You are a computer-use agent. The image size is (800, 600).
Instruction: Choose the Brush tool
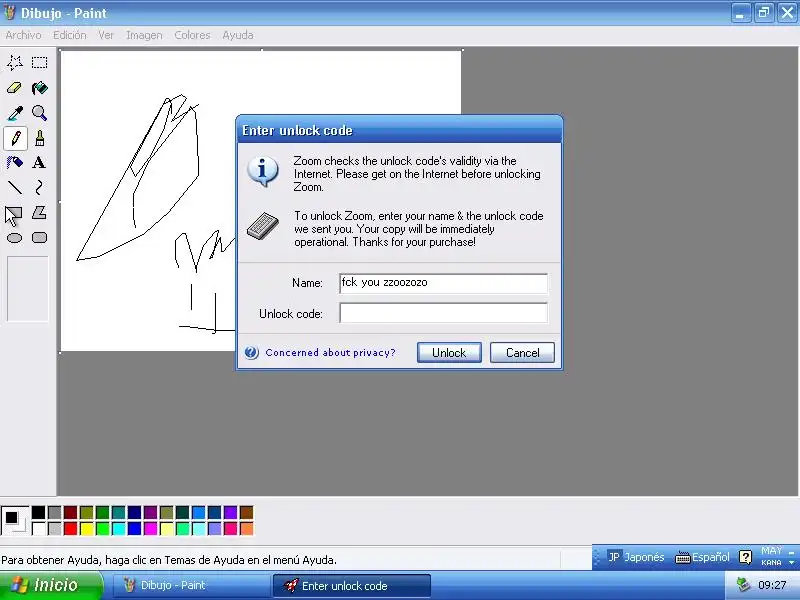[39, 138]
